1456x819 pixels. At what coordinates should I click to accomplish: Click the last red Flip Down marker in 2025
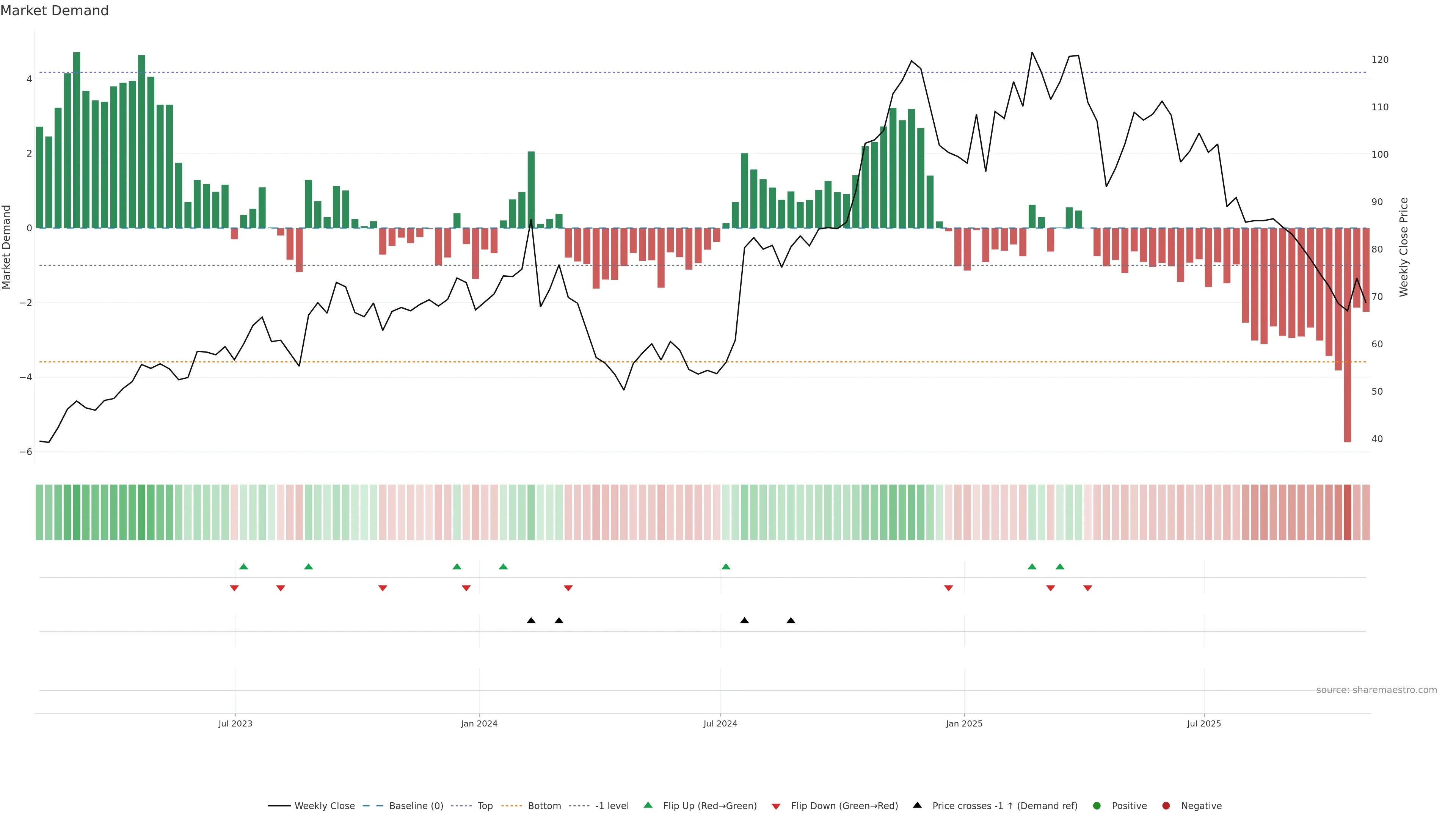[x=1087, y=588]
